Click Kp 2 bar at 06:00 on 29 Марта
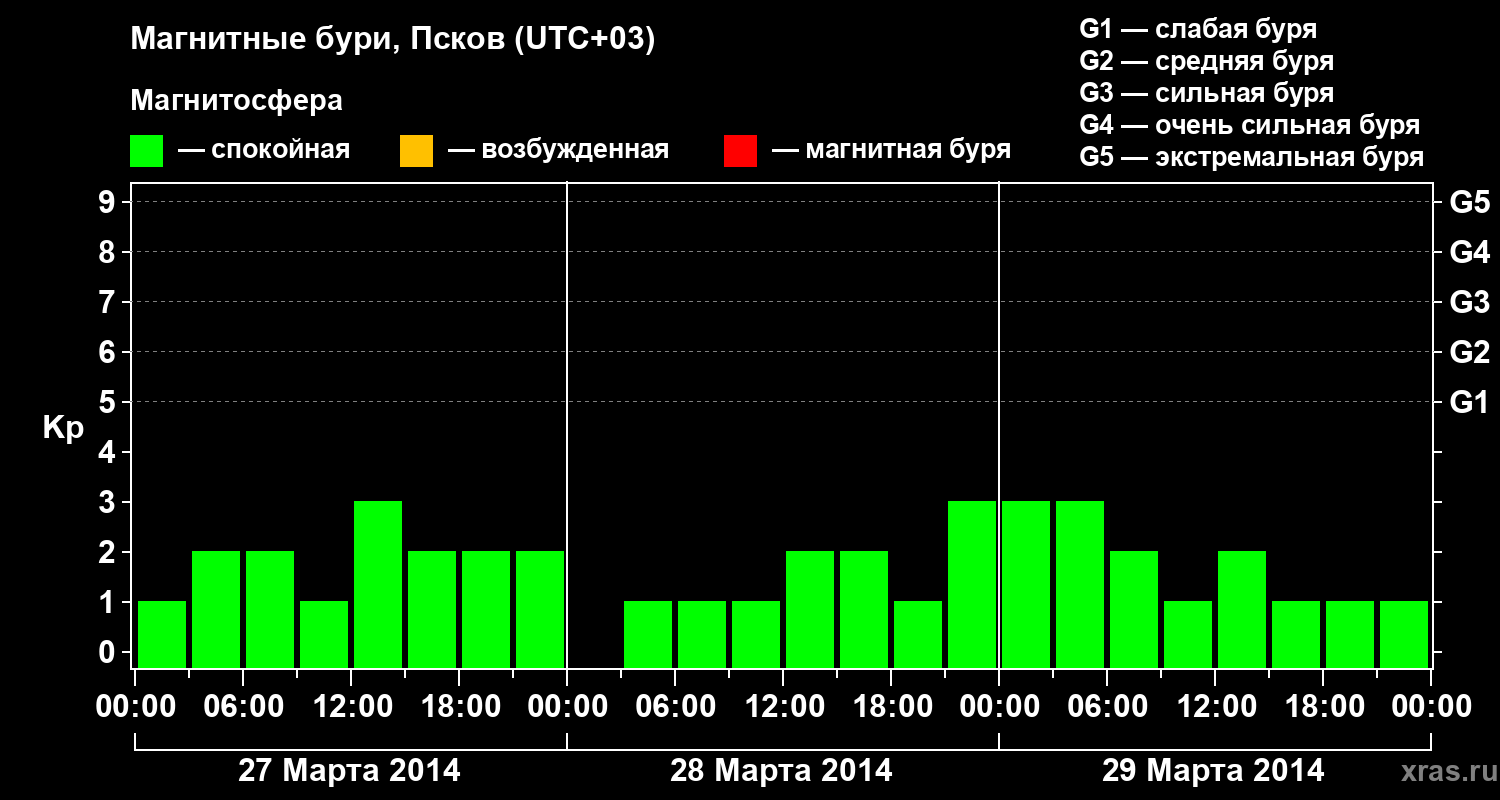This screenshot has height=800, width=1500. tap(1134, 609)
